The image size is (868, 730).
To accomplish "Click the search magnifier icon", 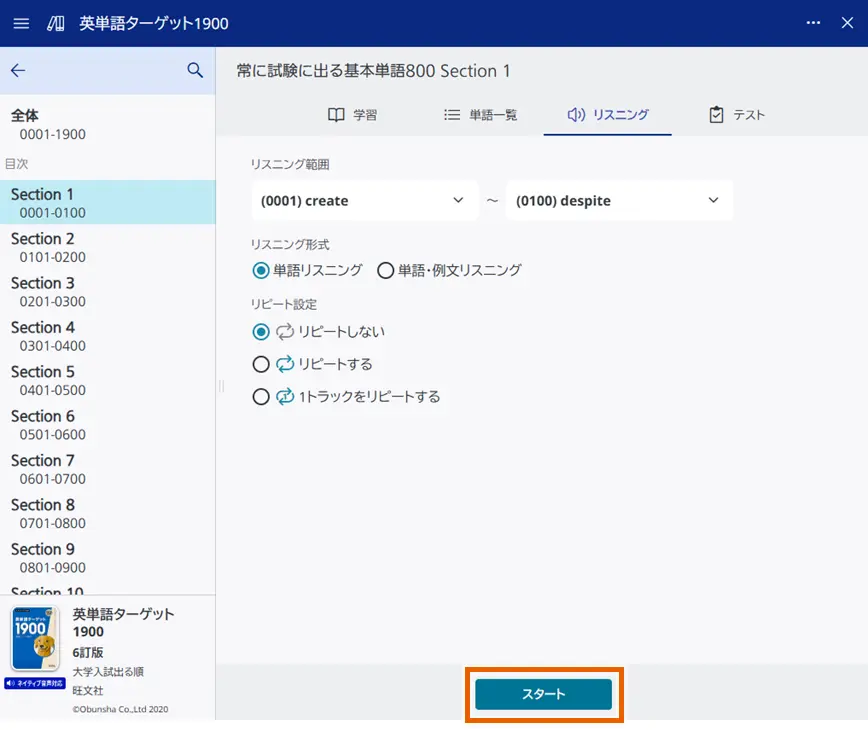I will (195, 70).
